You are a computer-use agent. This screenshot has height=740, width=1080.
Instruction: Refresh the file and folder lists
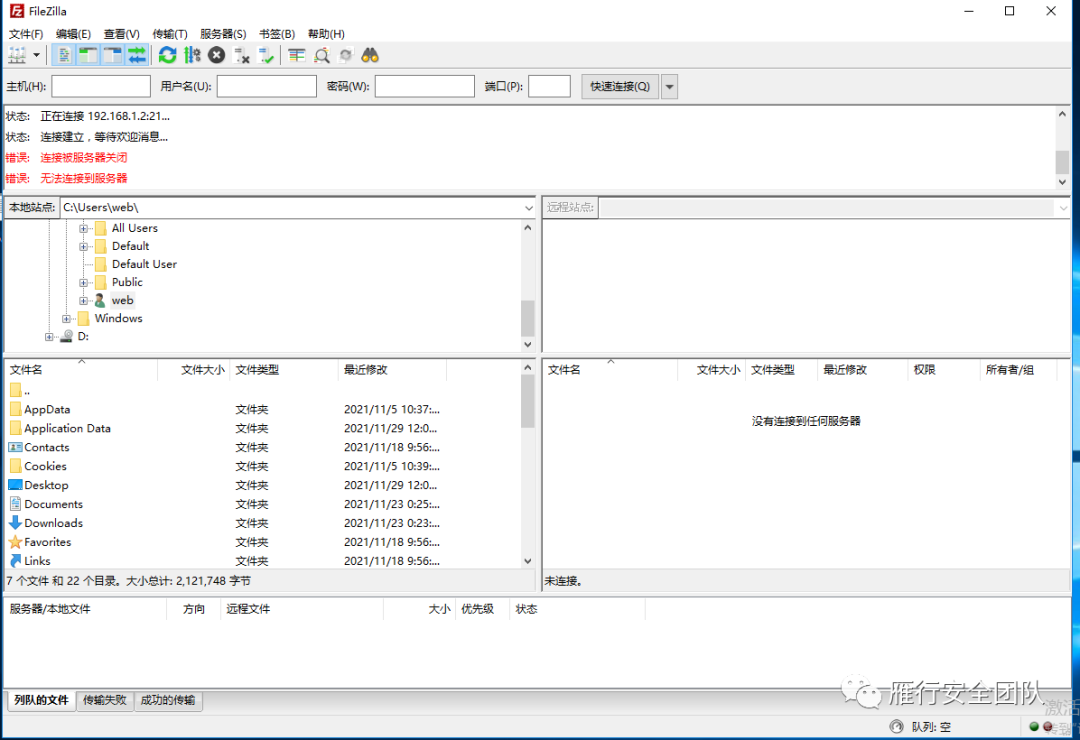(167, 55)
